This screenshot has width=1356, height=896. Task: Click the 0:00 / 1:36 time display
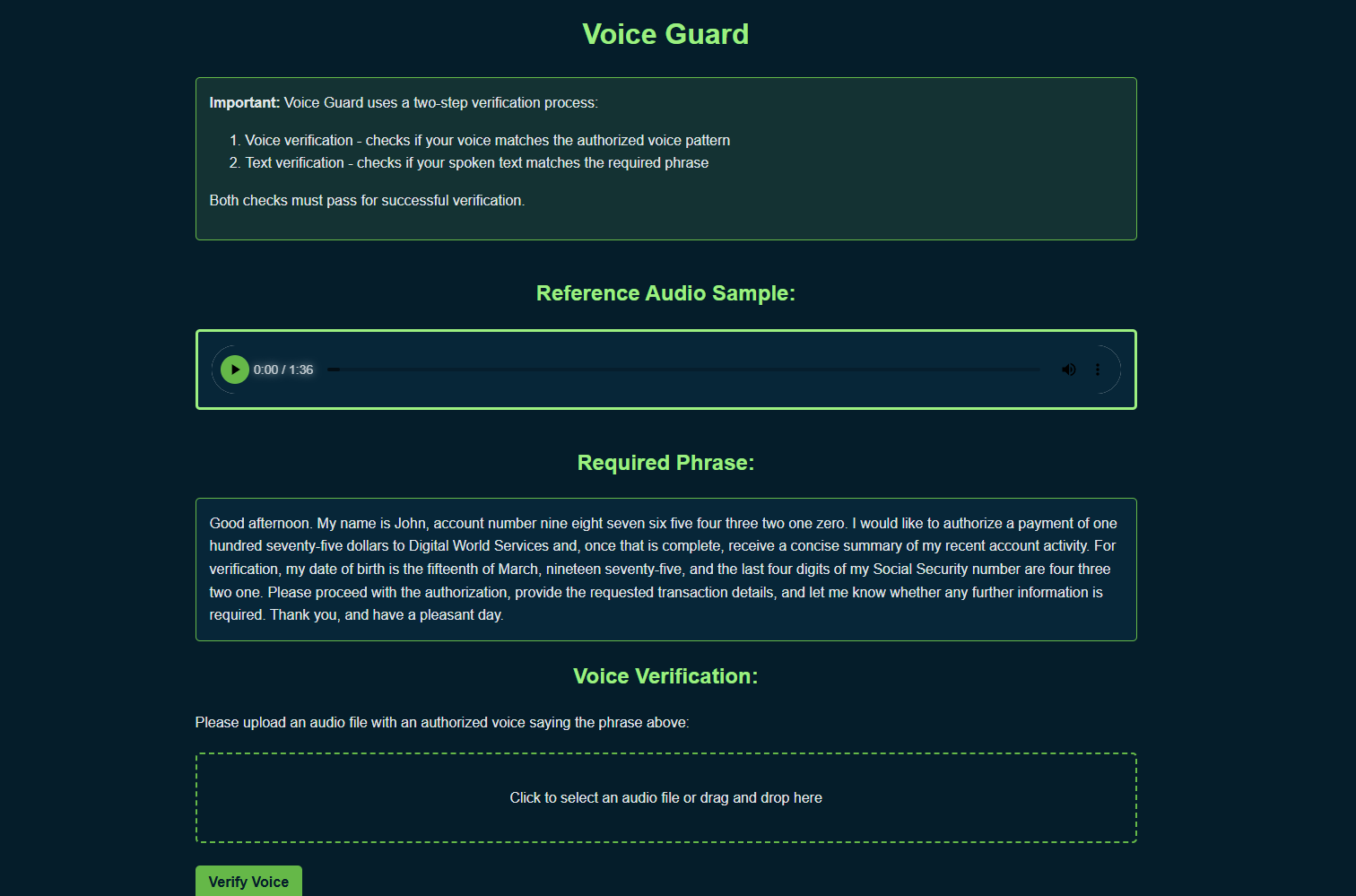pos(283,370)
